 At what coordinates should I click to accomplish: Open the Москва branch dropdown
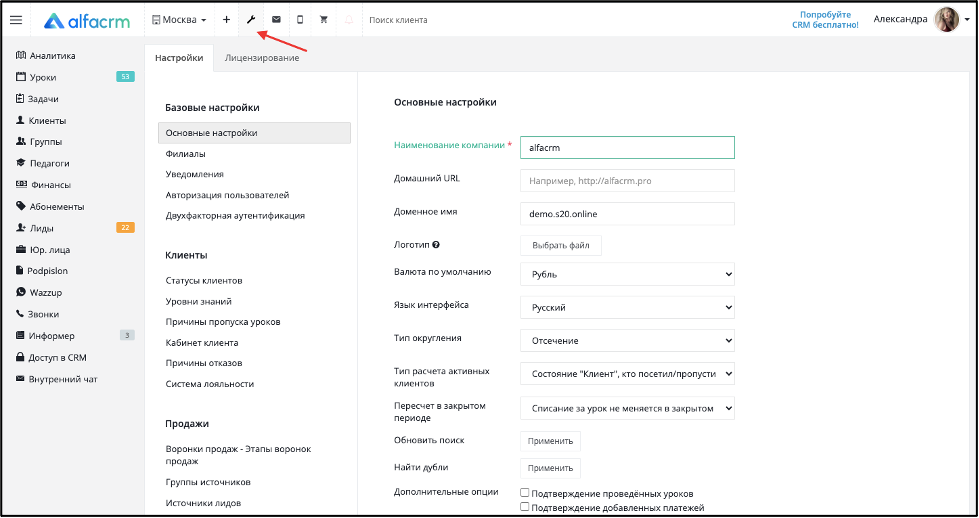pyautogui.click(x=179, y=19)
